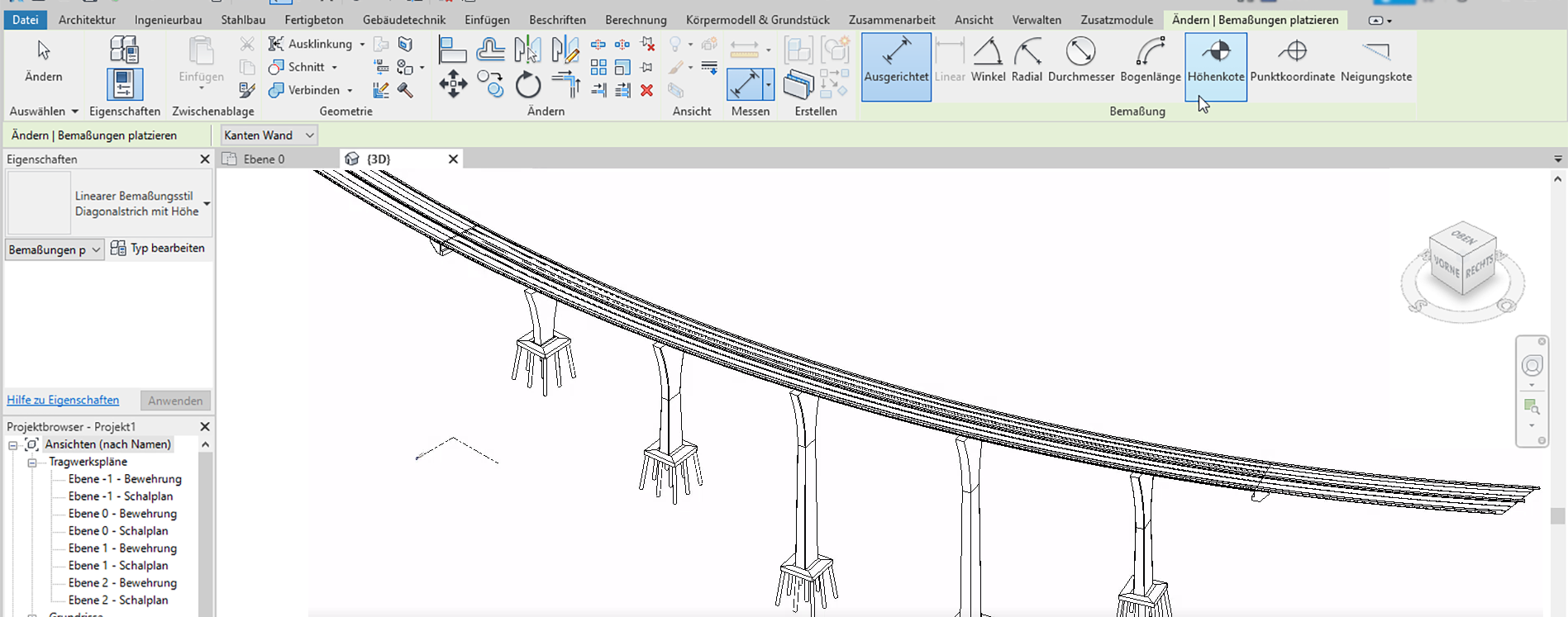The height and width of the screenshot is (617, 1568).
Task: Open the Bemaßungen properties filter dropdown
Action: 55,249
